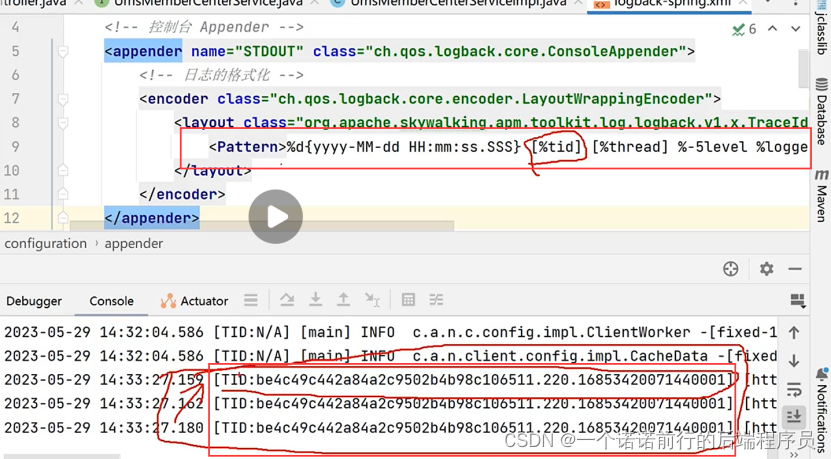Click the Step Into debugger icon
831x459 pixels.
click(x=315, y=299)
